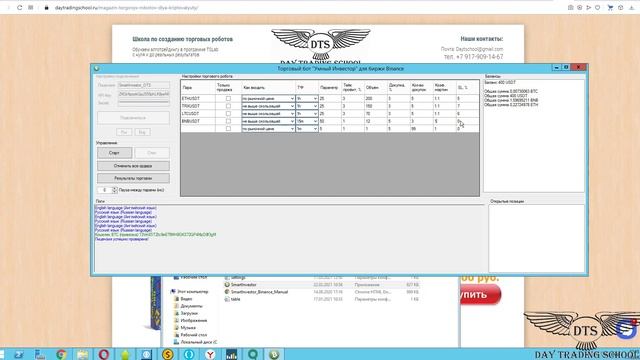This screenshot has width=640, height=360.
Task: Click the Старт button
Action: coord(114,153)
